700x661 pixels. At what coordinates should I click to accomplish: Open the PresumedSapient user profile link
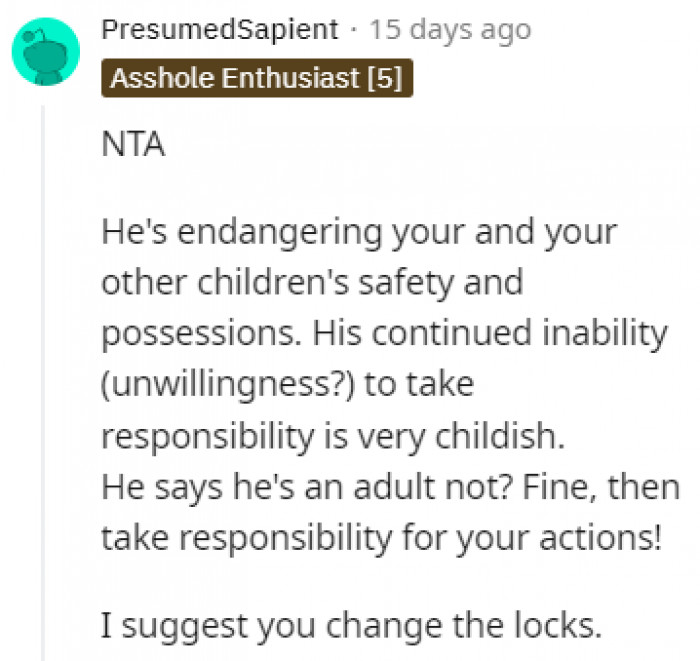[x=220, y=29]
